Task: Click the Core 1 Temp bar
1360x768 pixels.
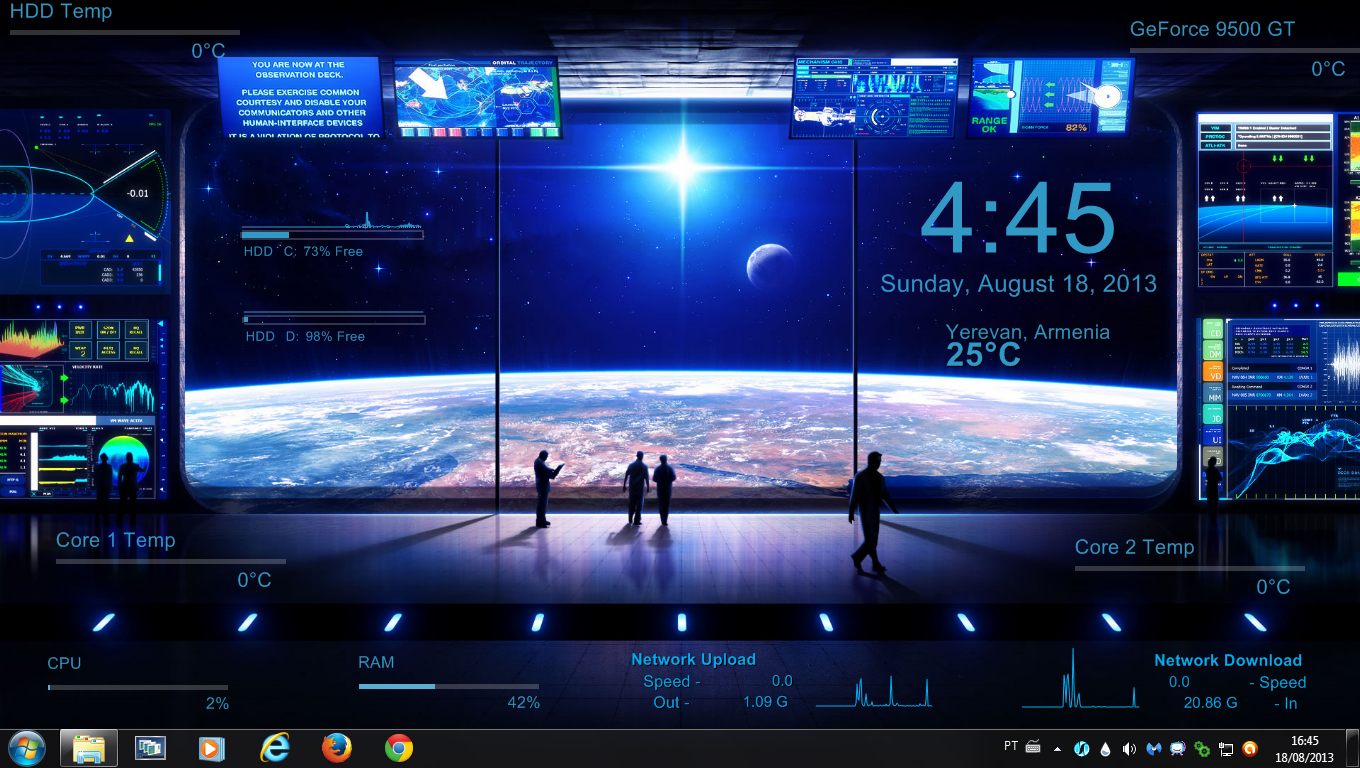Action: [171, 562]
